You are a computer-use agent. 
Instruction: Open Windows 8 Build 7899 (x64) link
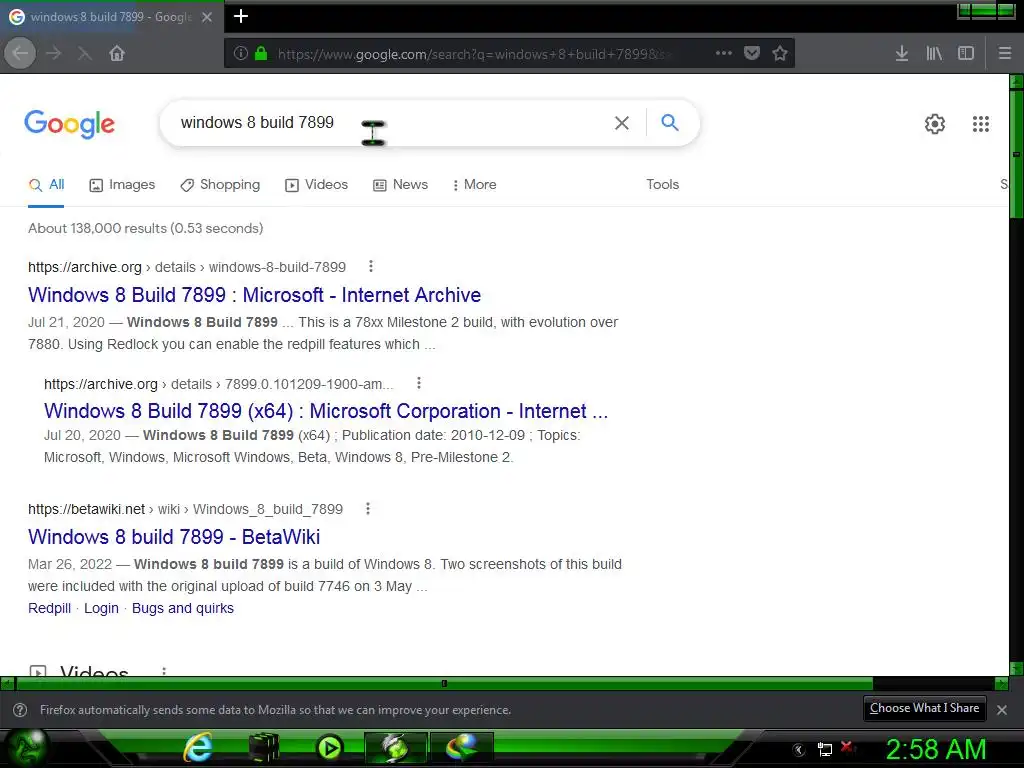coord(326,411)
